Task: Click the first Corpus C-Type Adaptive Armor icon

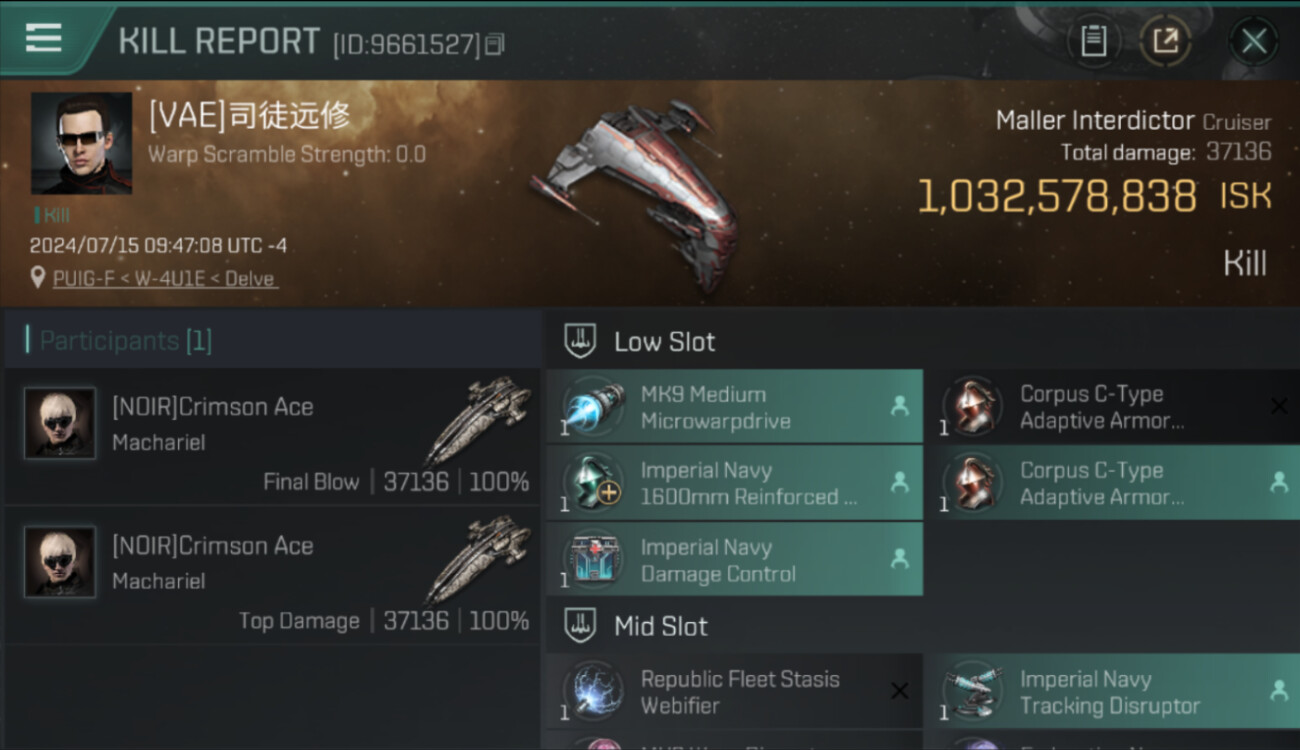Action: [973, 407]
